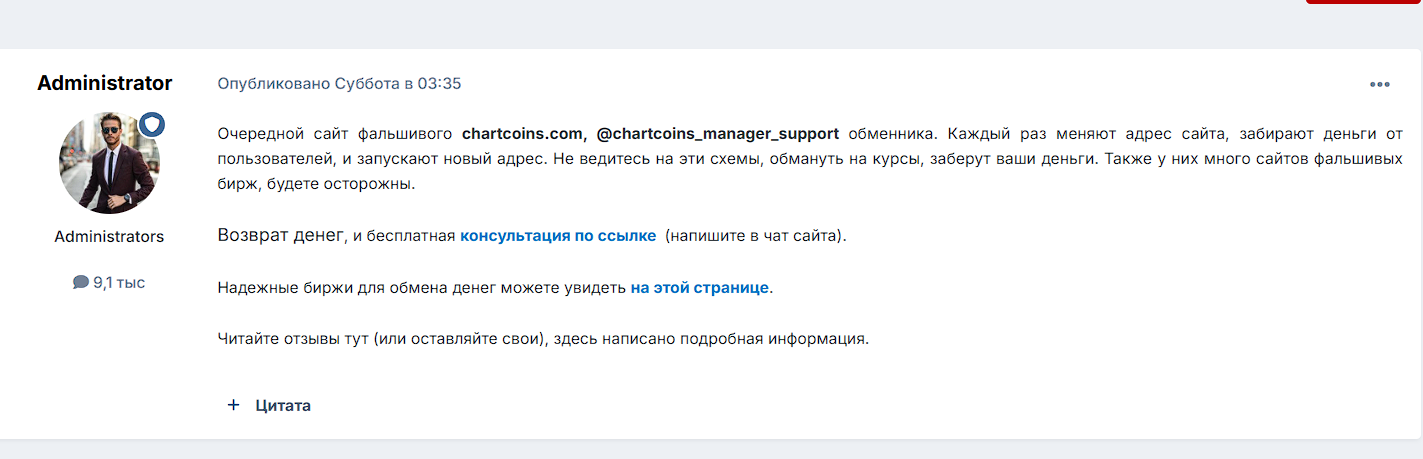Click the red button at the top right
This screenshot has width=1423, height=459.
point(1364,2)
